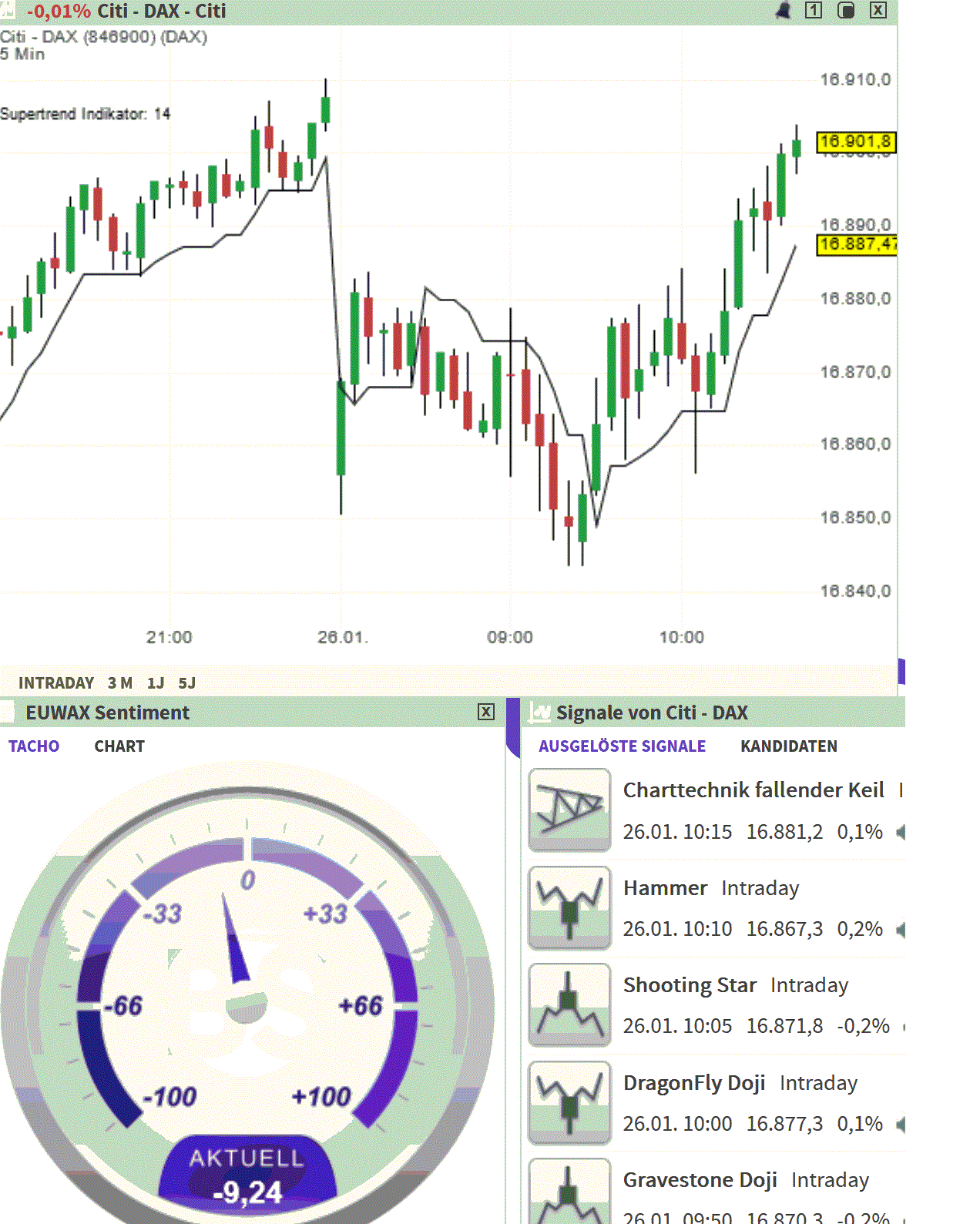
Task: Open the TACHO tab in EUWAX Sentiment
Action: click(x=34, y=746)
